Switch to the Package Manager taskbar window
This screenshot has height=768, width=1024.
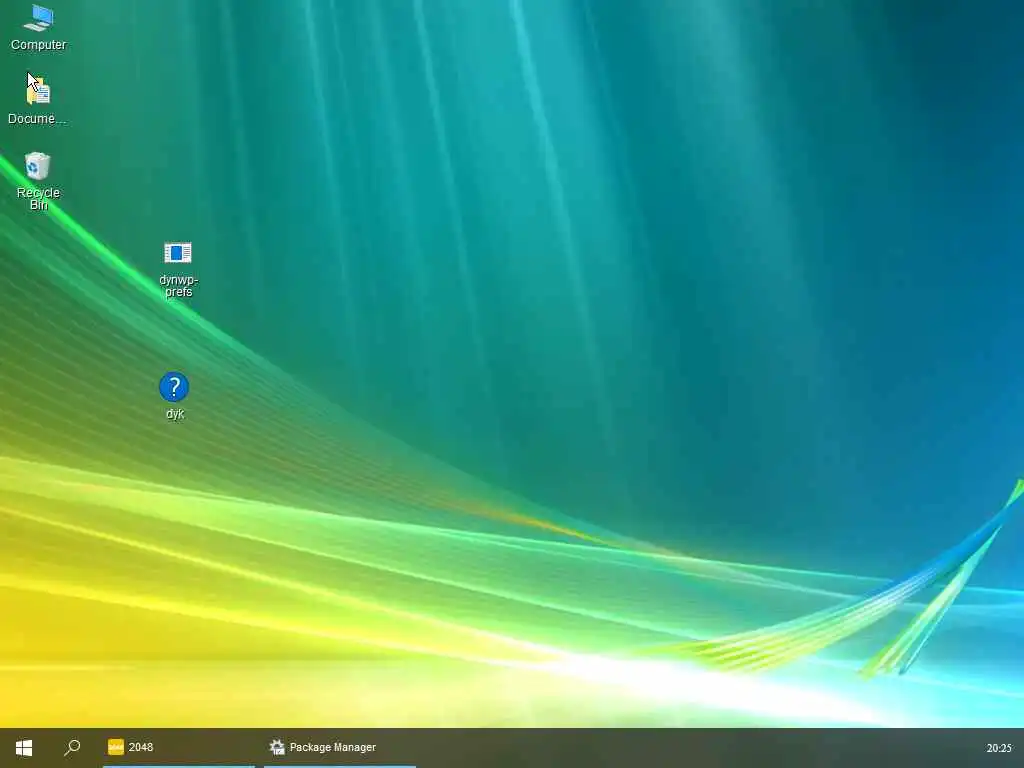click(340, 748)
